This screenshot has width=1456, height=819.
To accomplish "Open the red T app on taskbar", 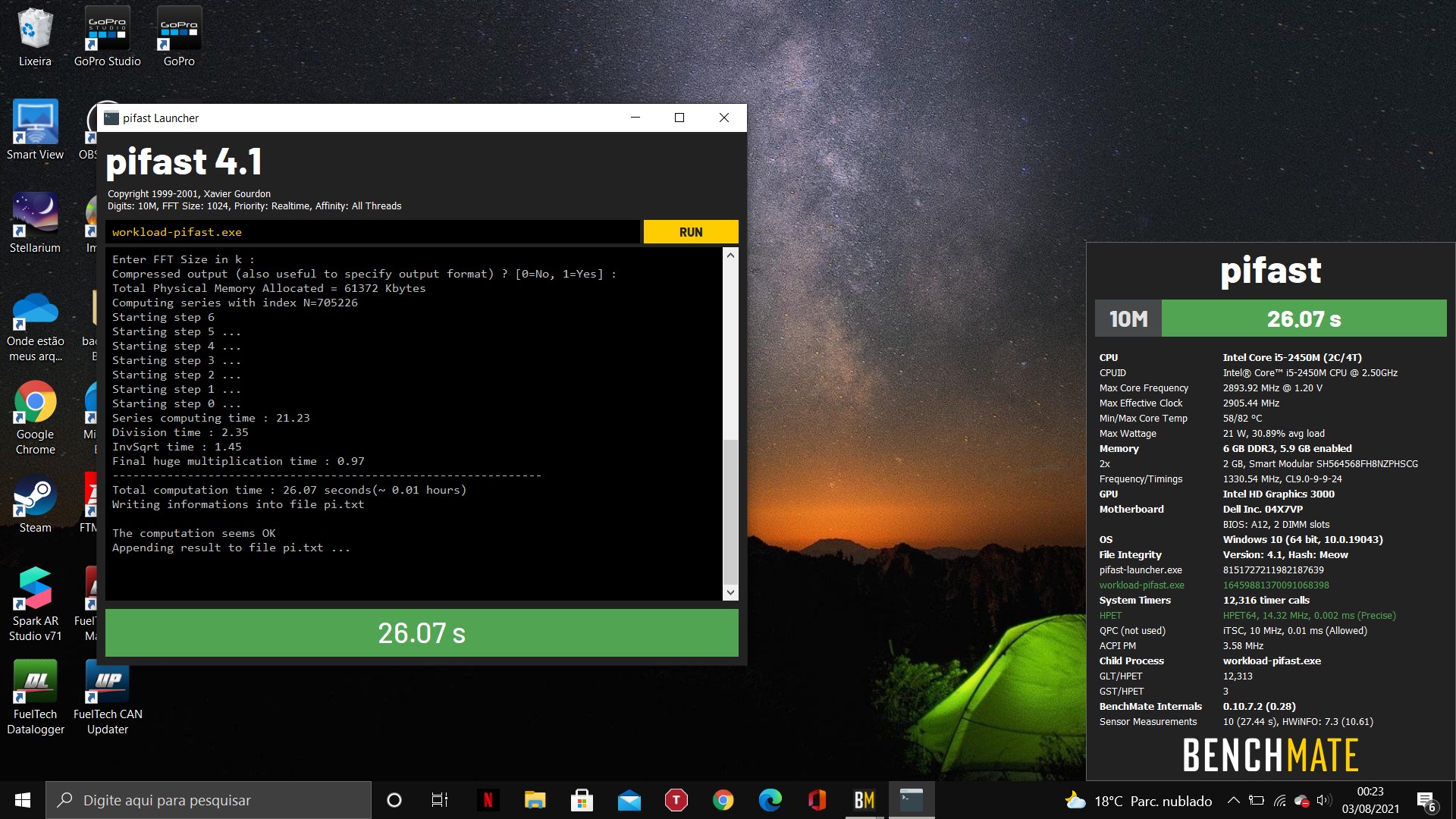I will point(676,800).
